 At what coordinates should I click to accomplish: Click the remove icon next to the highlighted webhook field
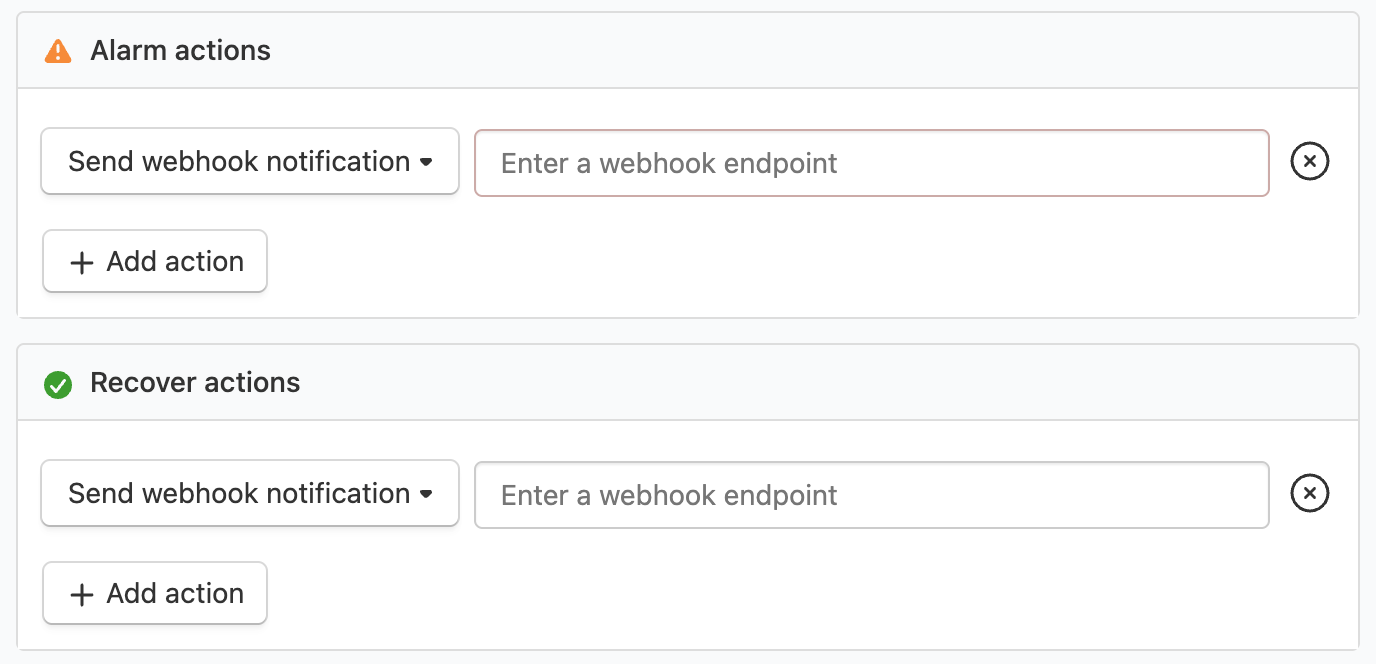[1310, 161]
